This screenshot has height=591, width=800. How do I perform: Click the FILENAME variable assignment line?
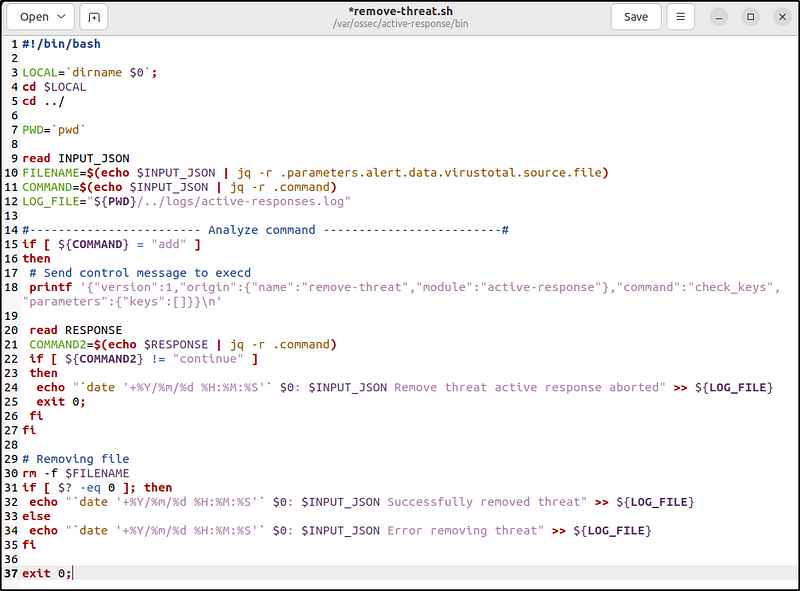click(300, 173)
